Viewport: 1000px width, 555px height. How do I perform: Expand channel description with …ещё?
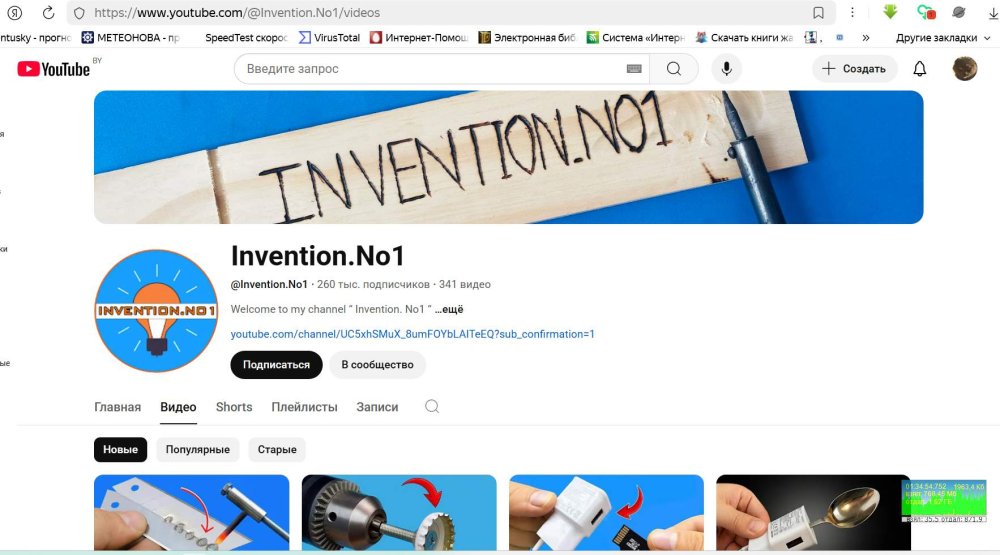point(449,310)
